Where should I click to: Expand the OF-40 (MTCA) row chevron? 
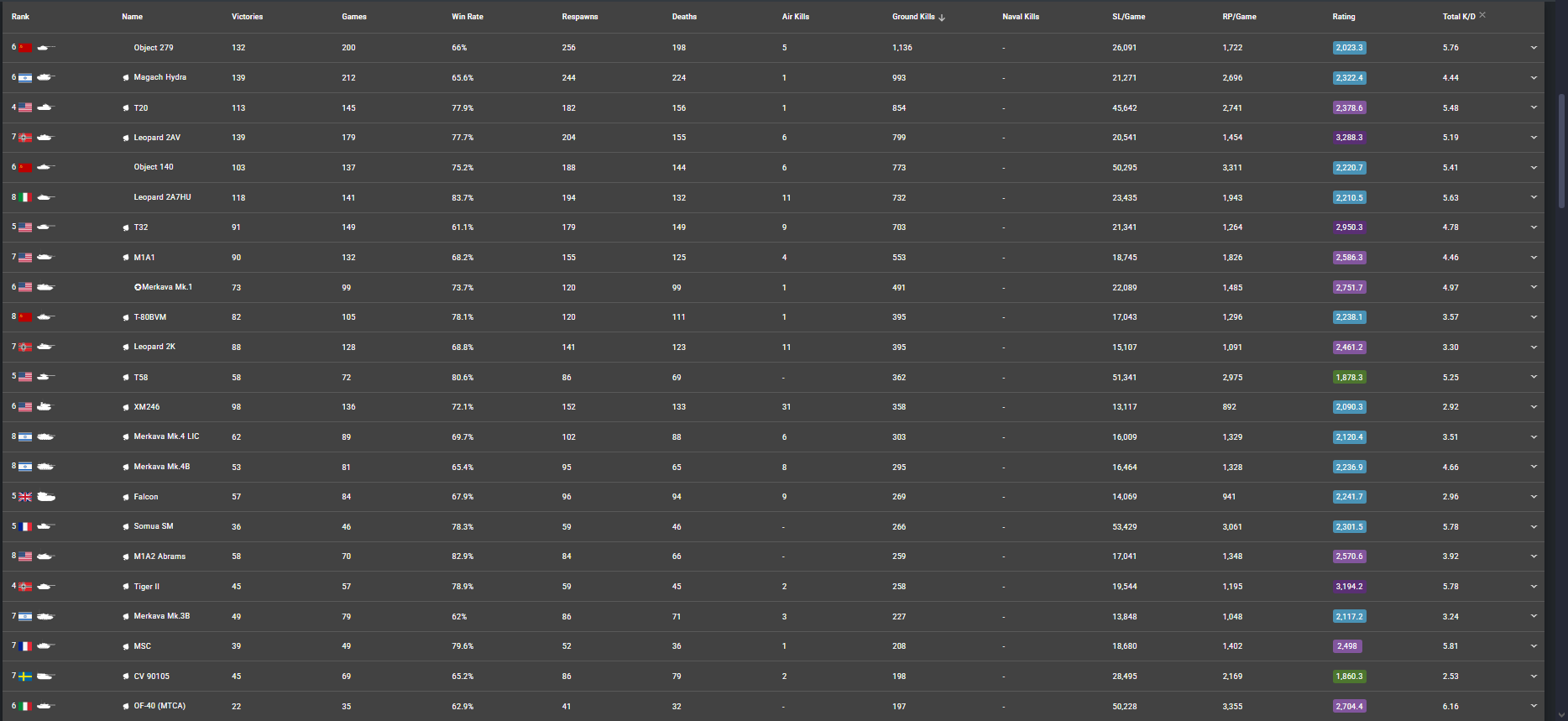coord(1534,706)
